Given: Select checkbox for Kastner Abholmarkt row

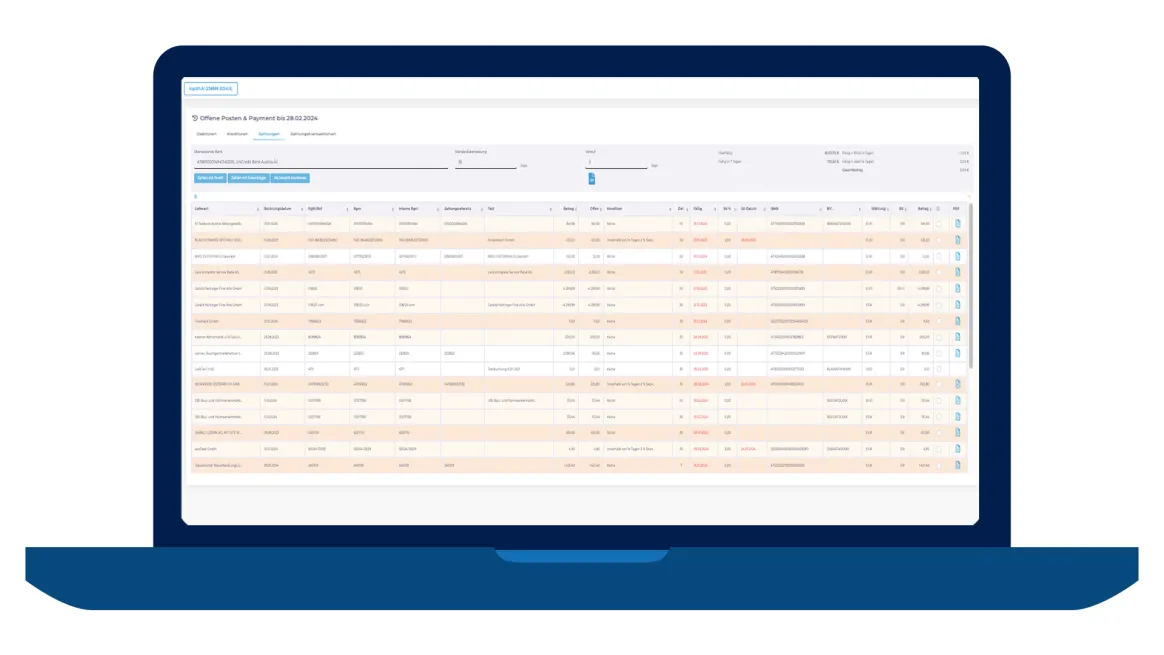Looking at the screenshot, I should 938,337.
